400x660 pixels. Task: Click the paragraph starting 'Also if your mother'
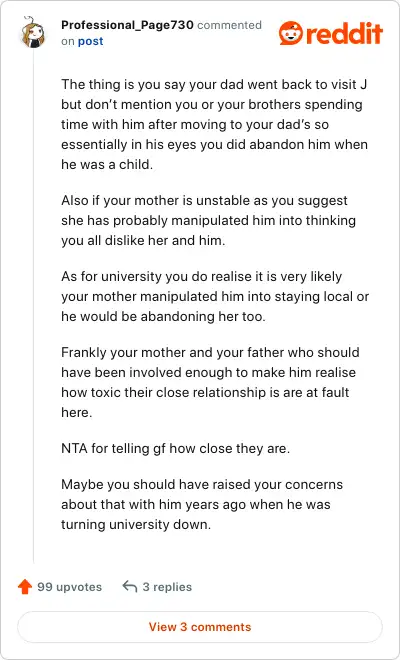pyautogui.click(x=208, y=221)
